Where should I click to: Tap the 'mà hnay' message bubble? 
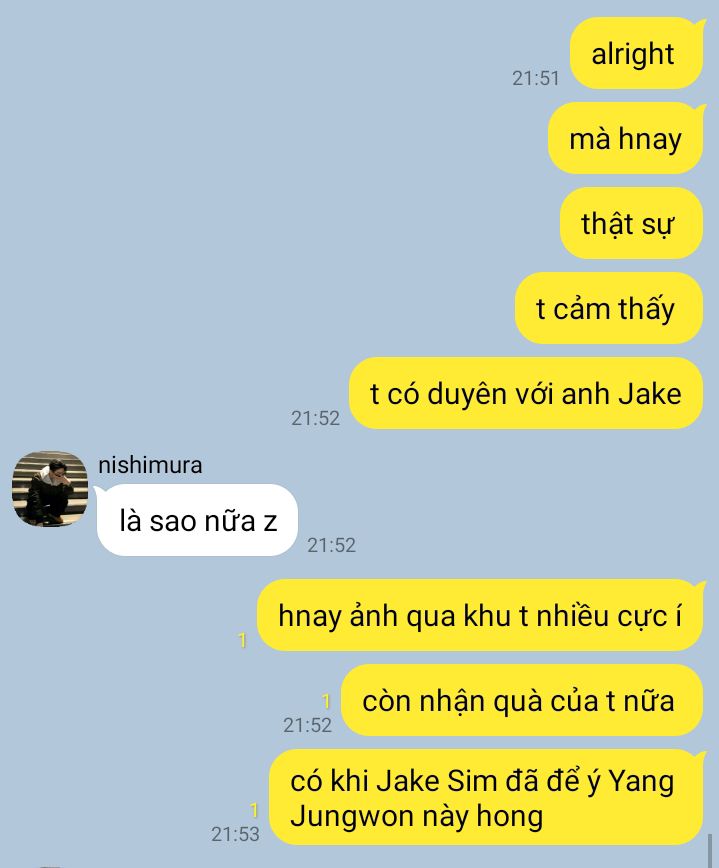(x=626, y=138)
